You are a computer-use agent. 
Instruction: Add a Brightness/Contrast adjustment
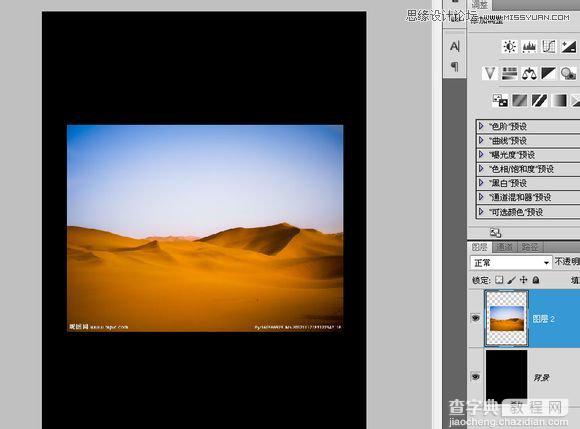510,47
